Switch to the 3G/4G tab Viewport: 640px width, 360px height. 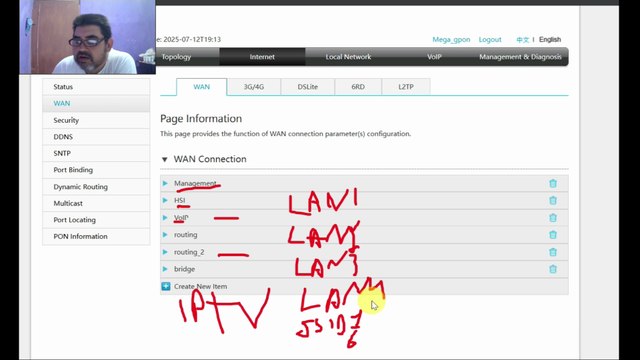(254, 87)
